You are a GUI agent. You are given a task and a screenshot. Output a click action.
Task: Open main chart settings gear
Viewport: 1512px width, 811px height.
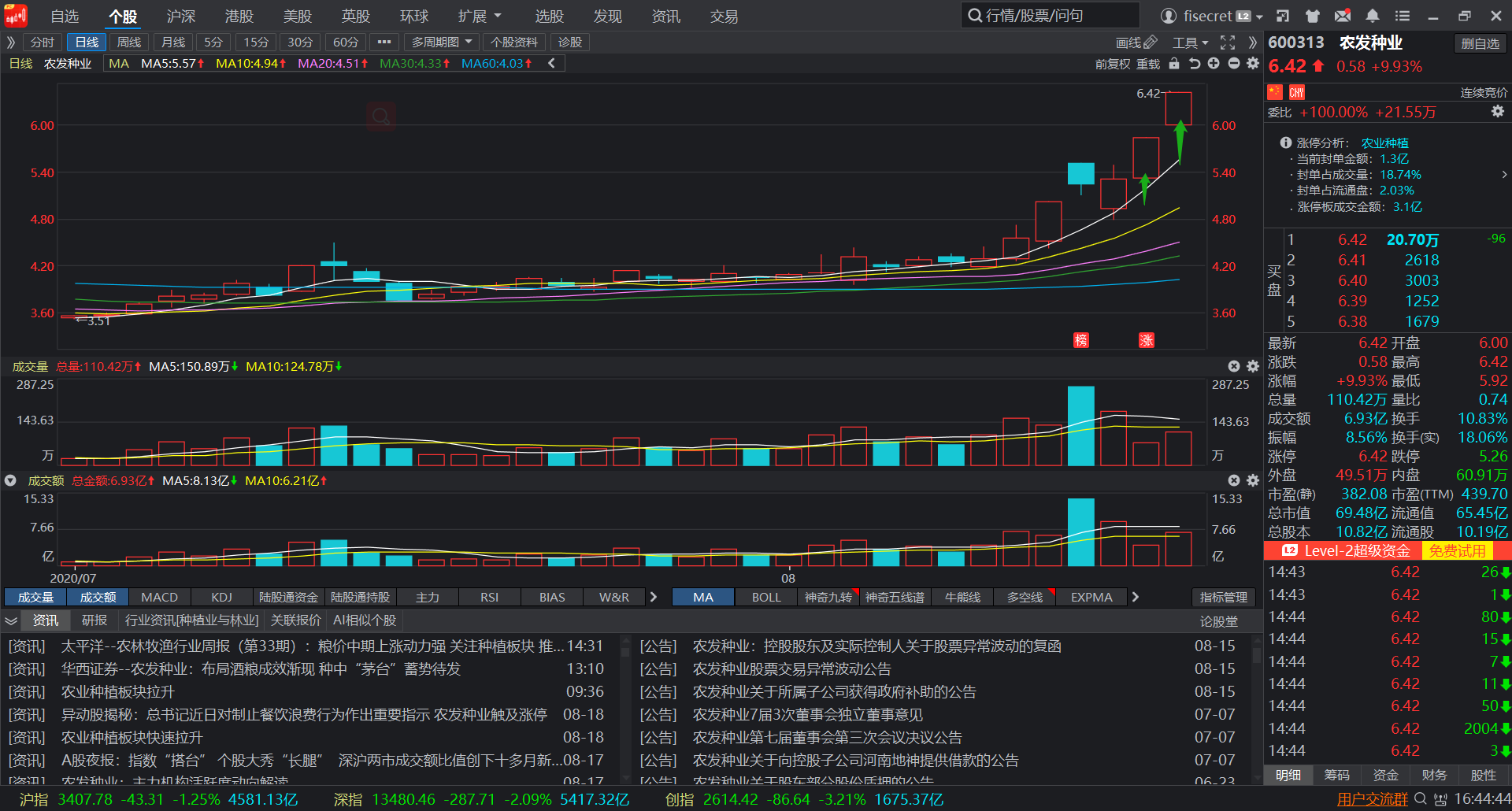(x=1253, y=64)
